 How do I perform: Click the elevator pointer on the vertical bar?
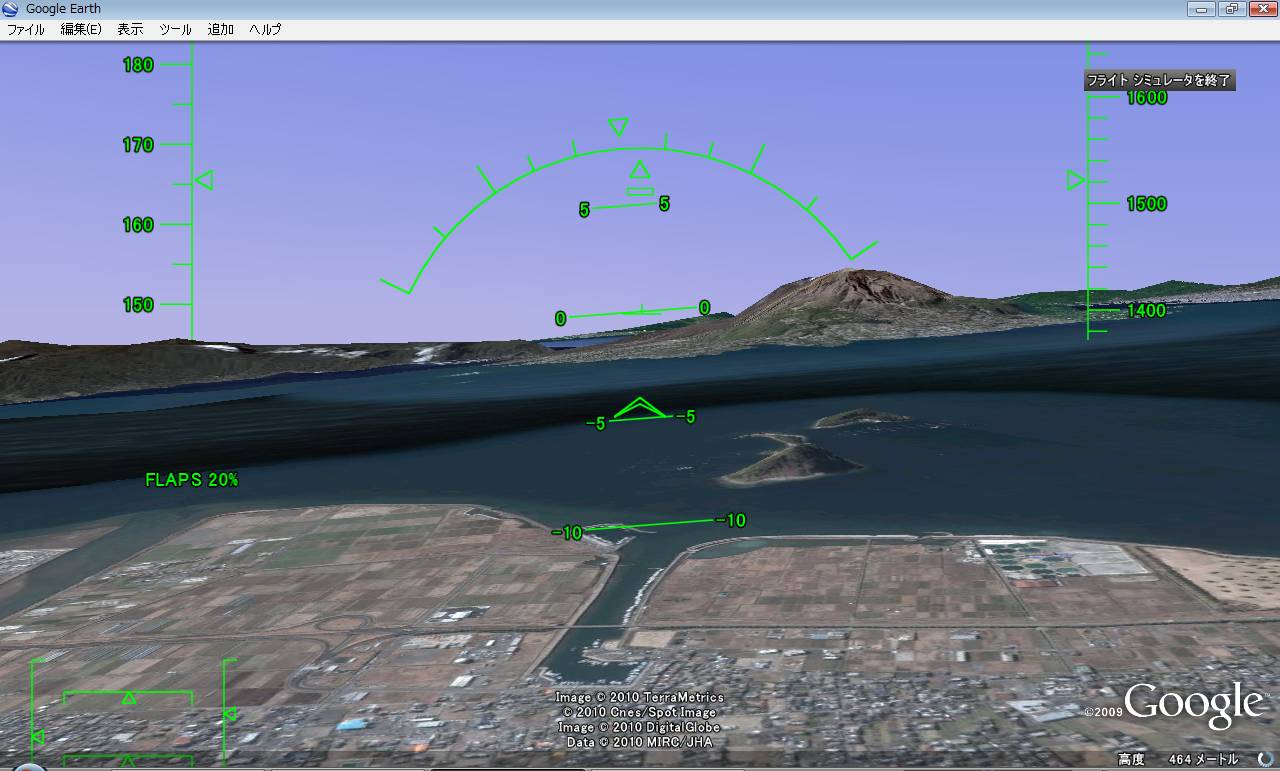(x=229, y=714)
